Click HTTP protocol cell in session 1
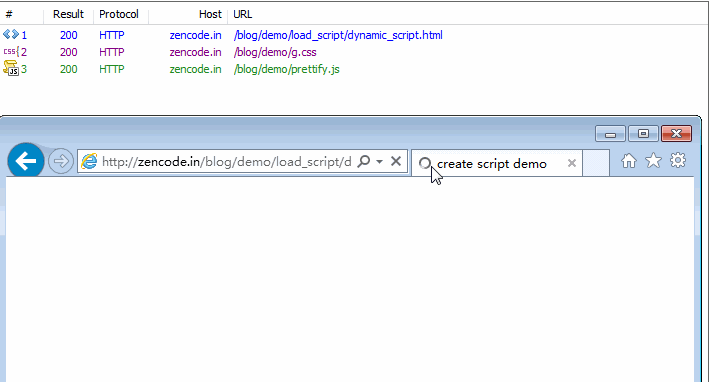 tap(112, 35)
